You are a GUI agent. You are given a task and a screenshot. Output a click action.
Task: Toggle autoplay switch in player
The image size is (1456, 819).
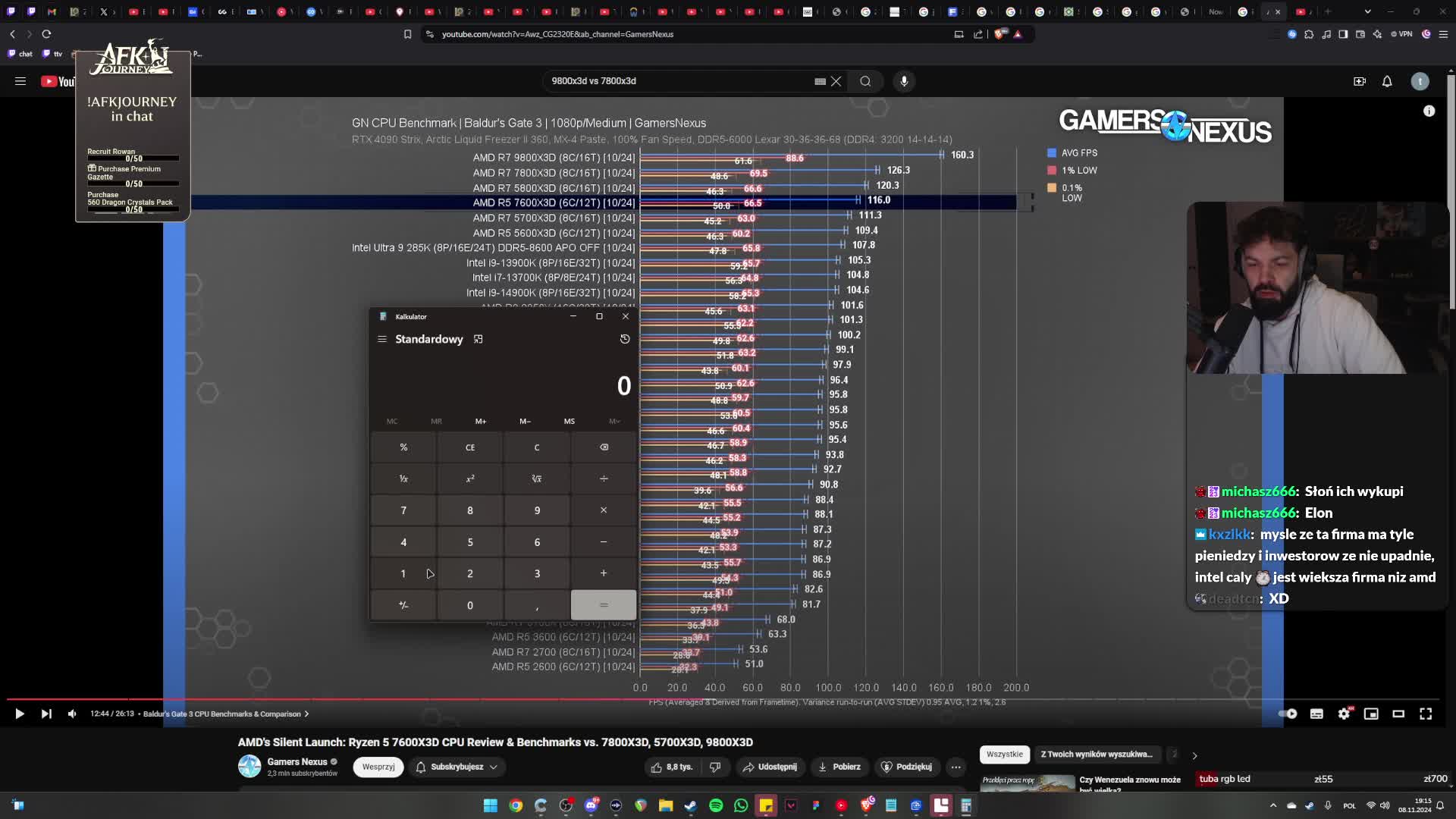[x=1288, y=714]
